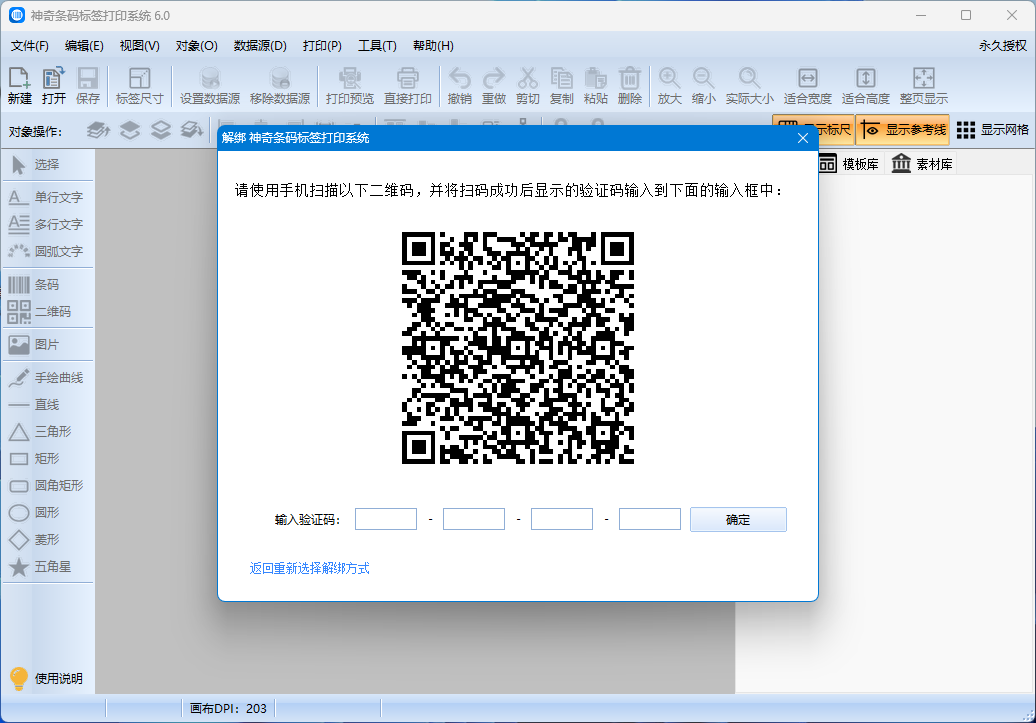Image resolution: width=1036 pixels, height=723 pixels.
Task: Select the 圆弧文字 arc text tool
Action: click(48, 251)
